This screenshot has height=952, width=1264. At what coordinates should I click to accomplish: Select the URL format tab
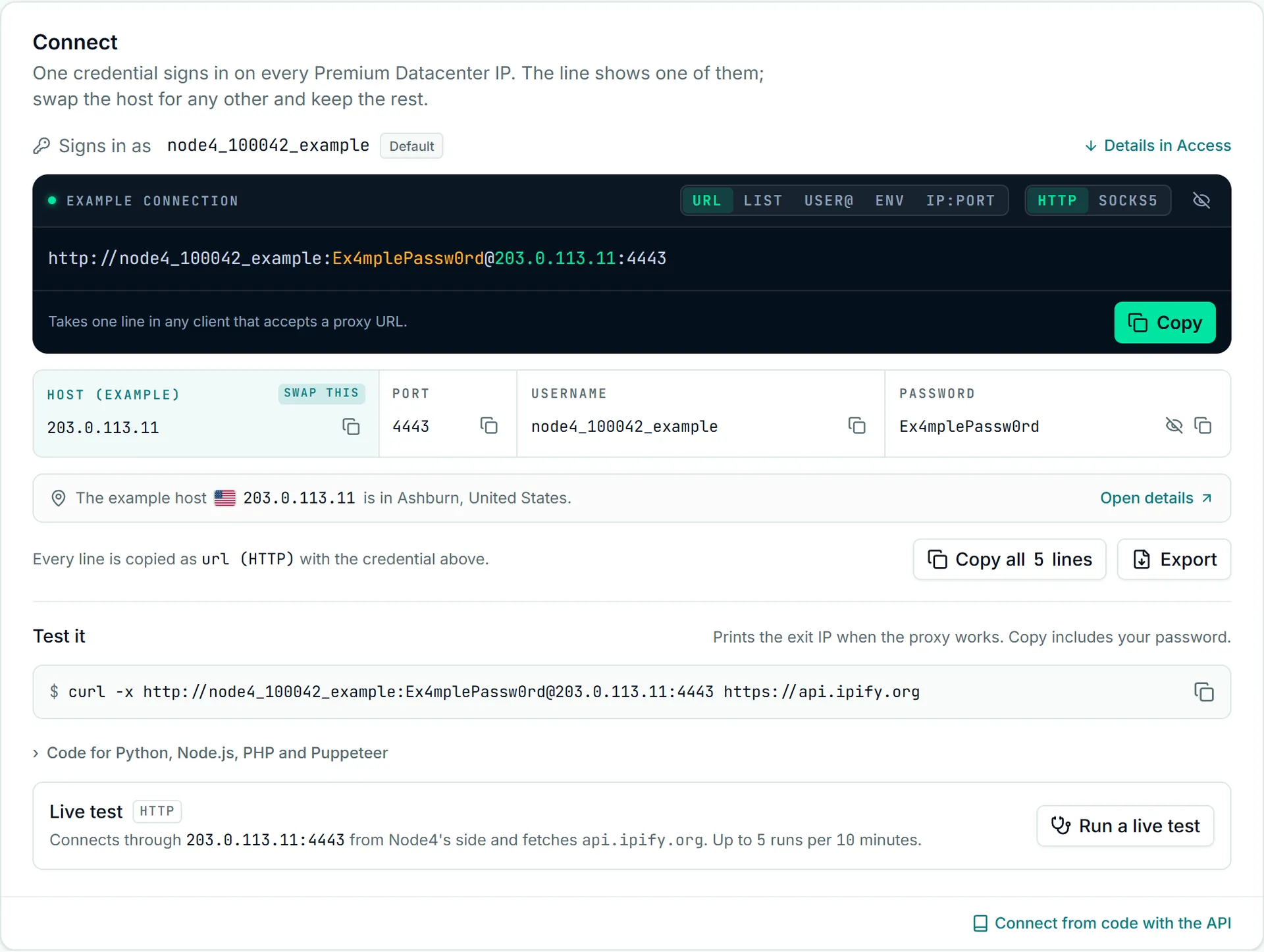click(x=707, y=201)
